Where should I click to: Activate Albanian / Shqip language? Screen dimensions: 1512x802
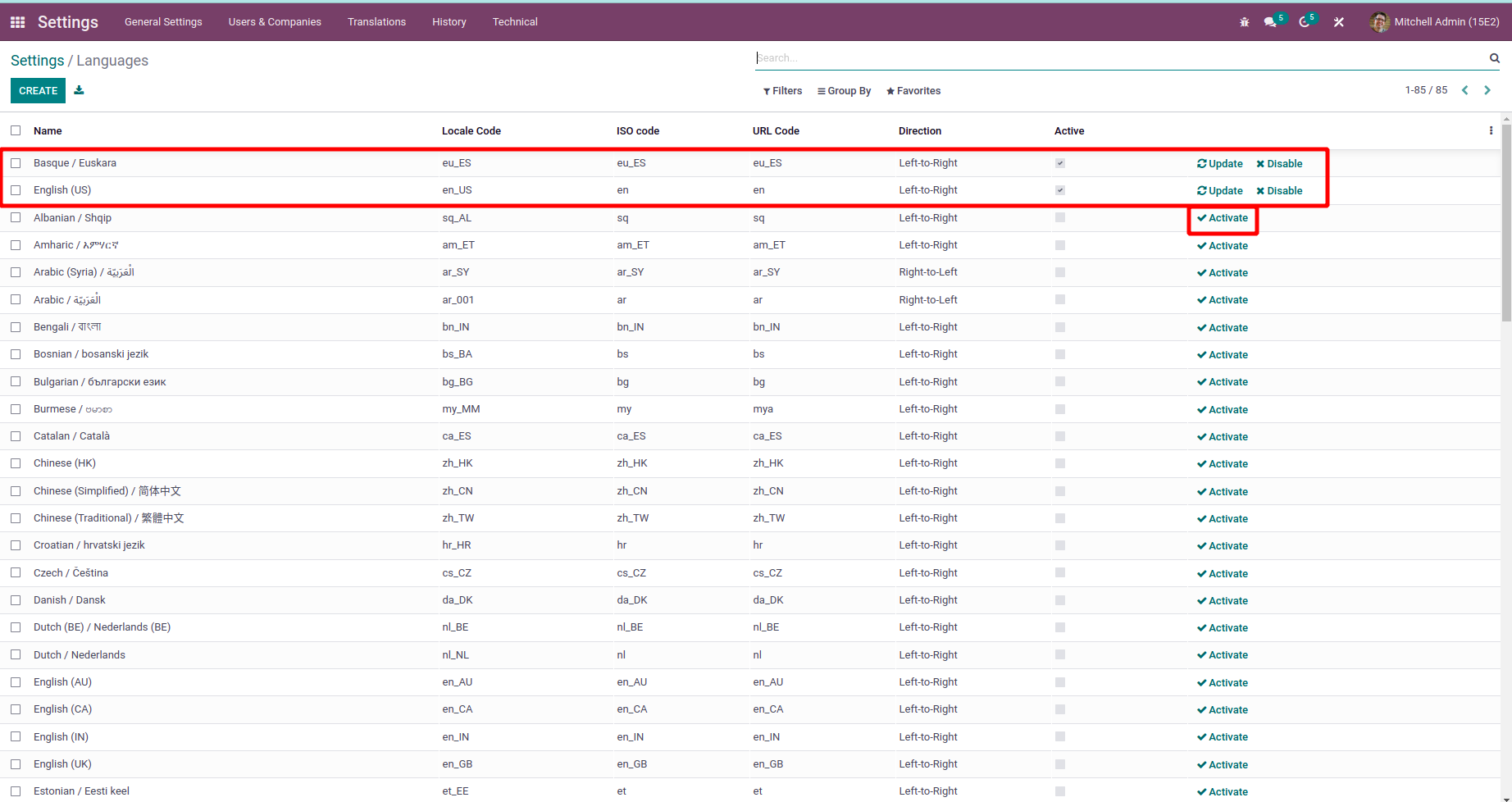tap(1223, 218)
